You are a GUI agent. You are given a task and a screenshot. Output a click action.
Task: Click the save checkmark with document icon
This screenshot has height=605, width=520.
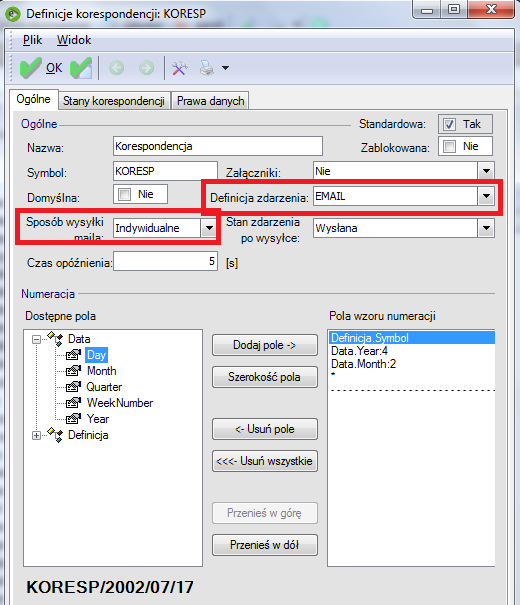click(81, 68)
